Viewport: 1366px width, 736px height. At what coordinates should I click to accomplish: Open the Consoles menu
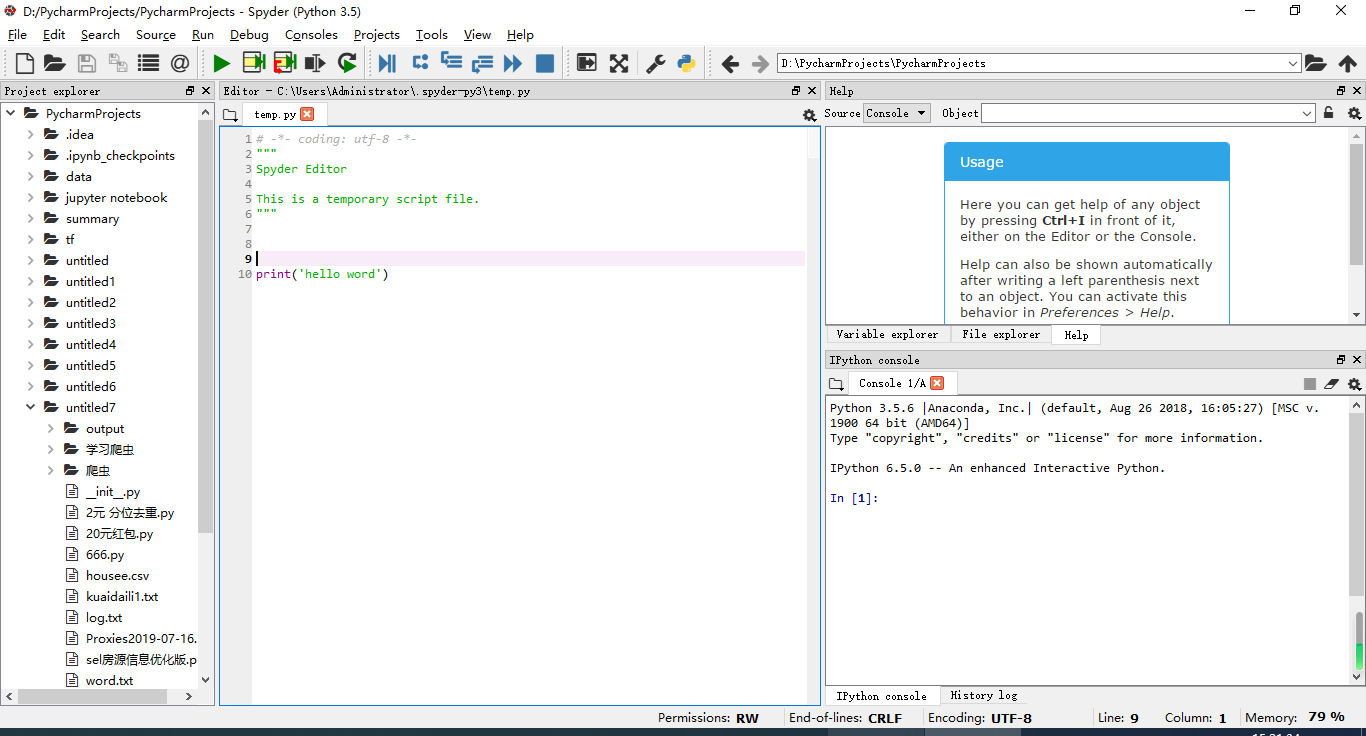pyautogui.click(x=311, y=34)
